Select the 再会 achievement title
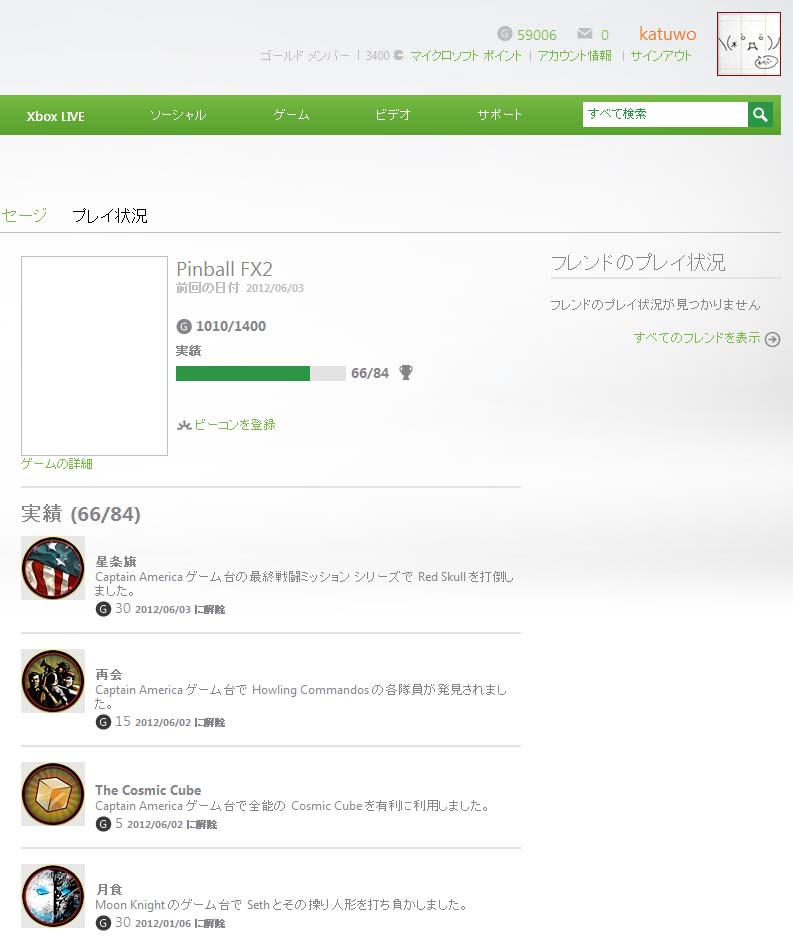Image resolution: width=793 pixels, height=943 pixels. point(108,675)
